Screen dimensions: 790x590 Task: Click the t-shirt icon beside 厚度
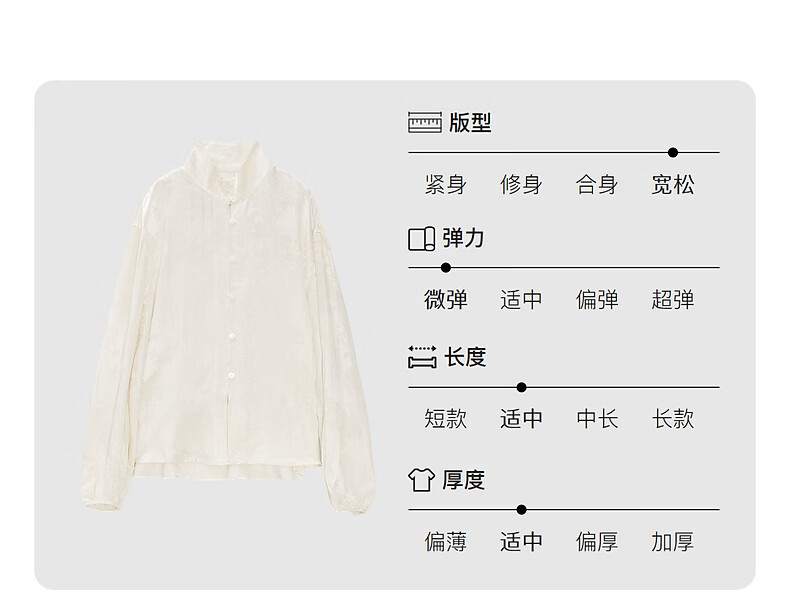pyautogui.click(x=421, y=480)
